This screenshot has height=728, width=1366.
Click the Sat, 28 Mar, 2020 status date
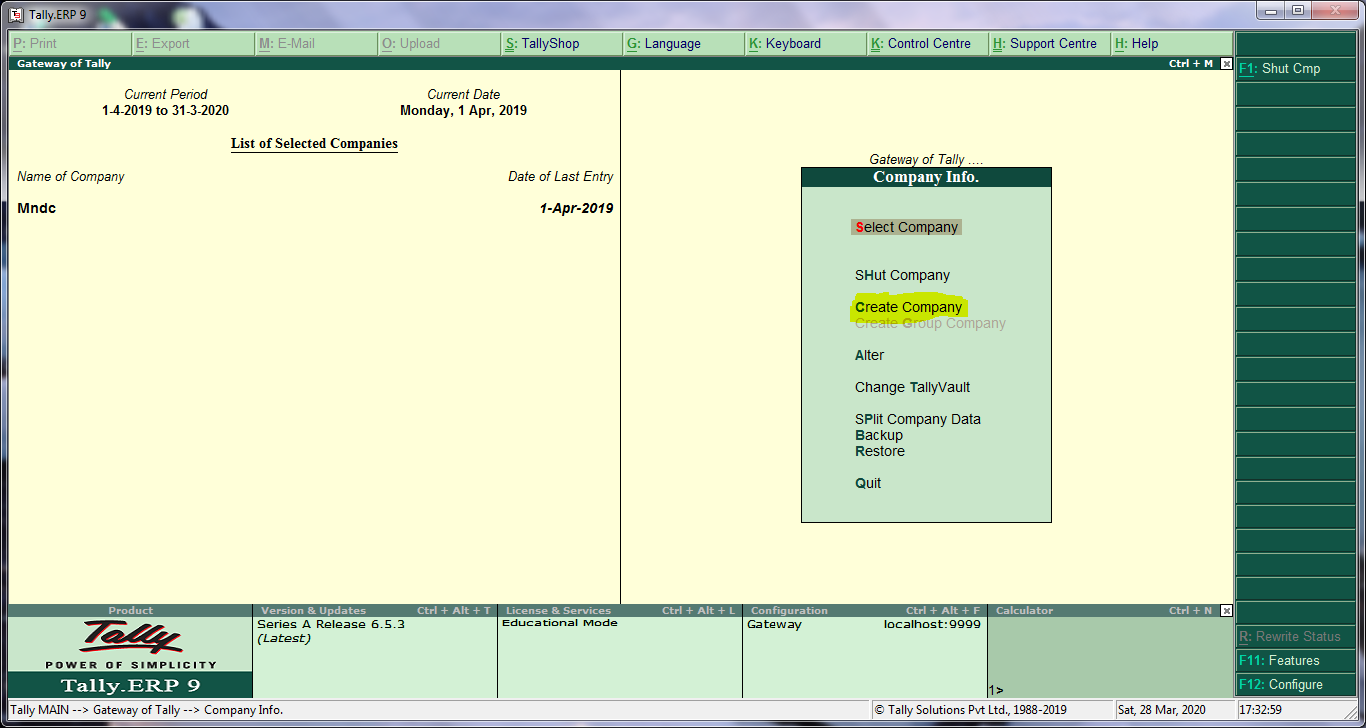pyautogui.click(x=1162, y=710)
